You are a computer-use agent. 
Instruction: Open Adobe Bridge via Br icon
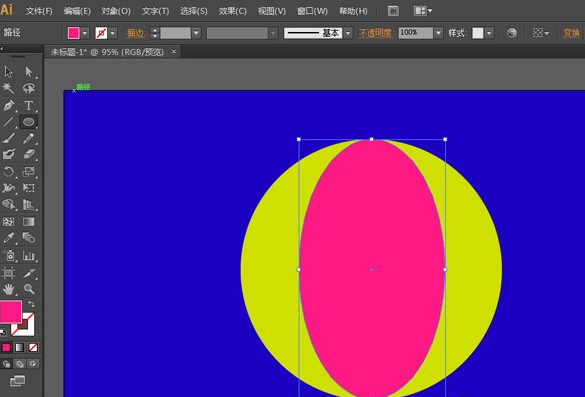[393, 11]
